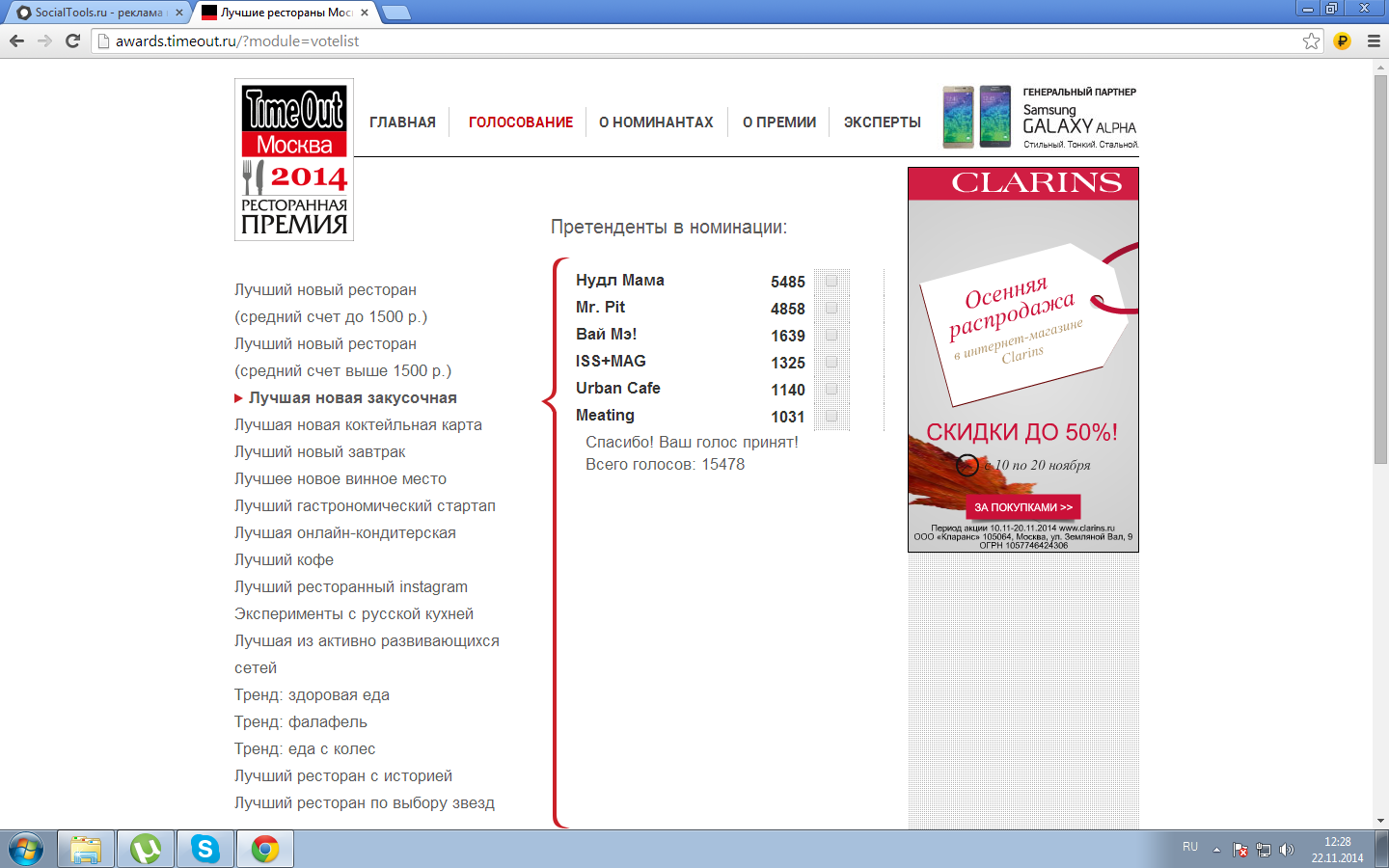Open uTorrent from the taskbar
1389x868 pixels.
146,850
